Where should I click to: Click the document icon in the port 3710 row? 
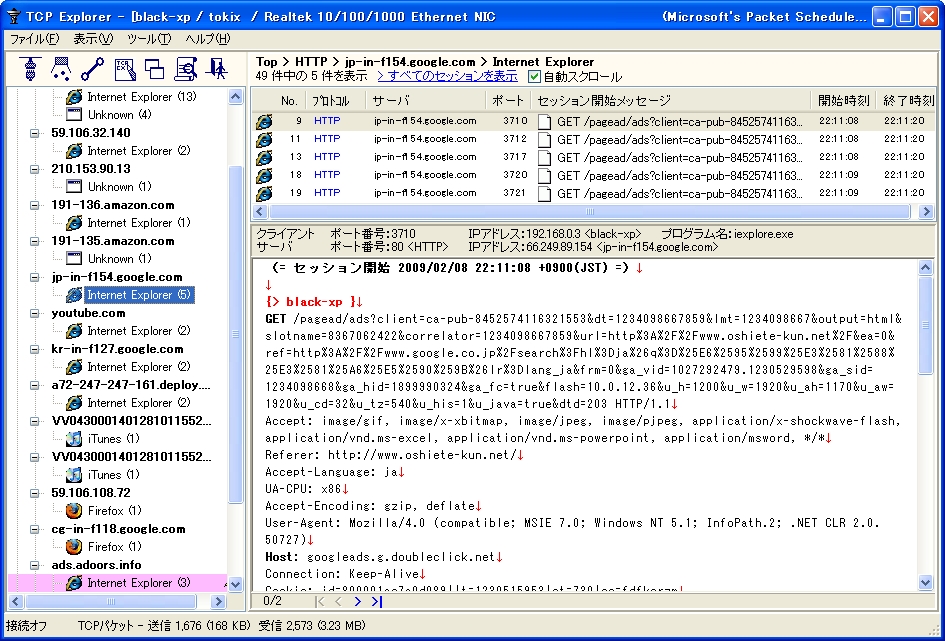[x=544, y=121]
